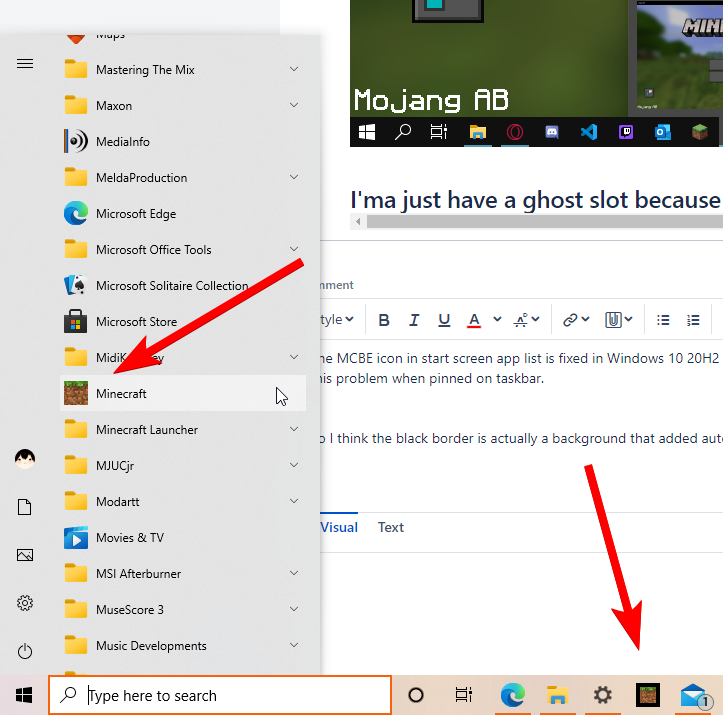Insert a bulleted list in the editor
The width and height of the screenshot is (723, 715).
(663, 320)
